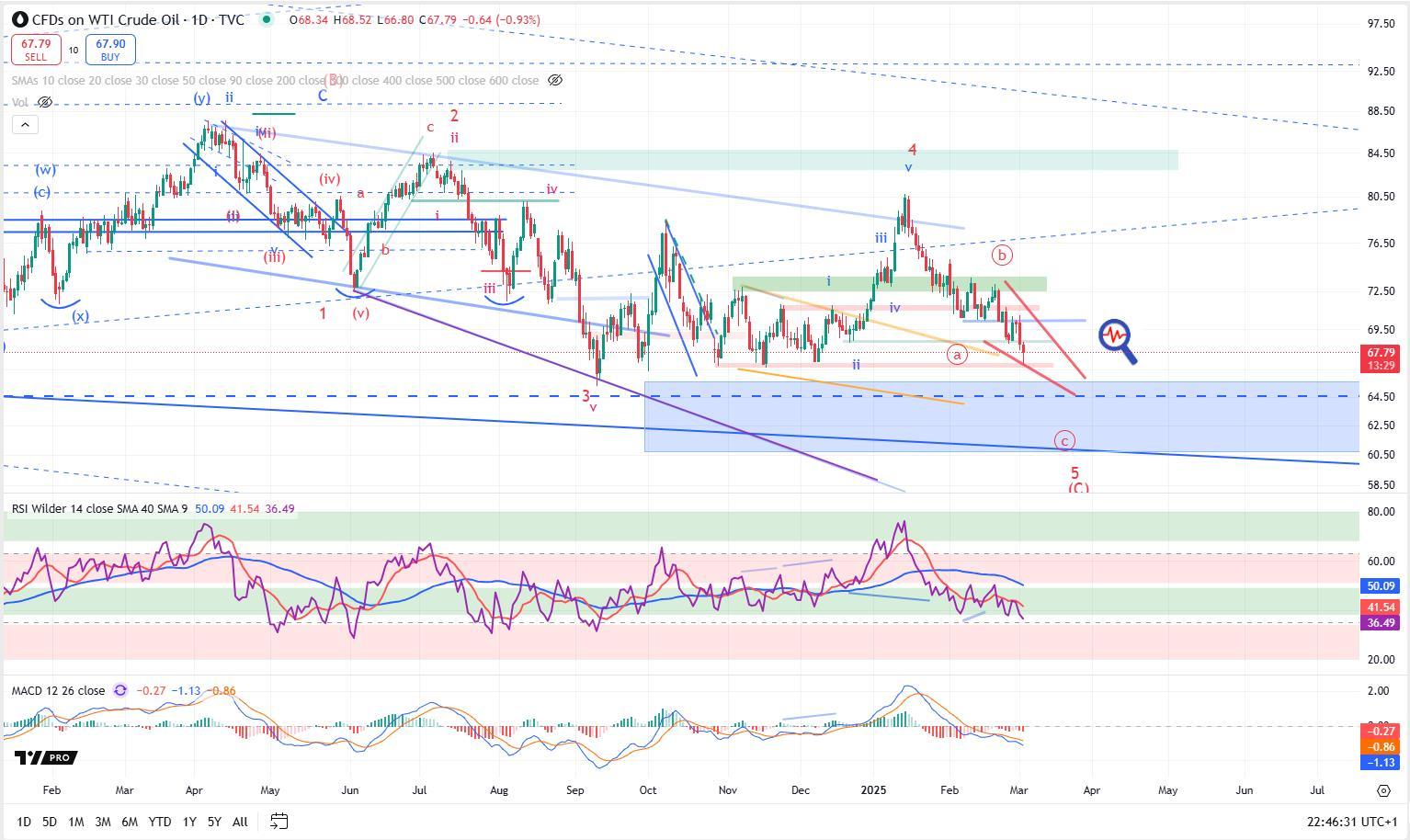Select the YTD time range
1410x840 pixels.
(159, 822)
